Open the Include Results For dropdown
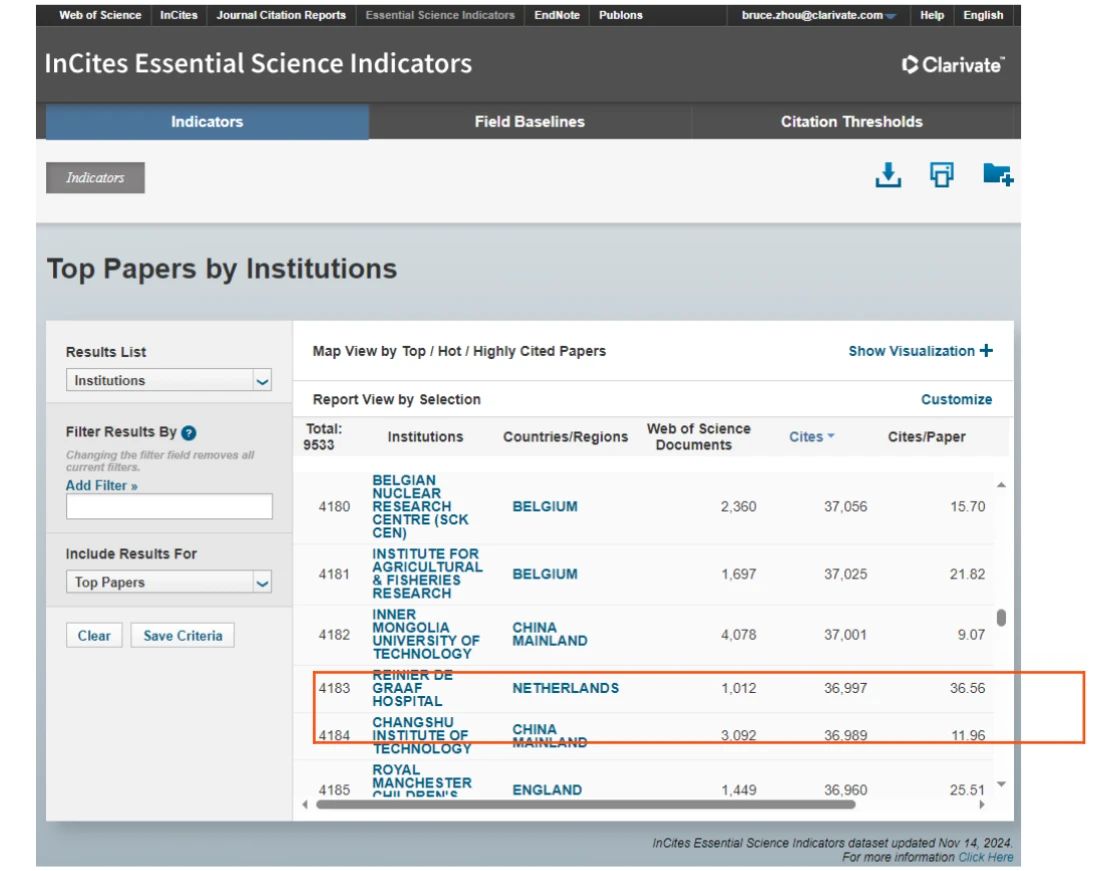The height and width of the screenshot is (871, 1099). point(169,582)
